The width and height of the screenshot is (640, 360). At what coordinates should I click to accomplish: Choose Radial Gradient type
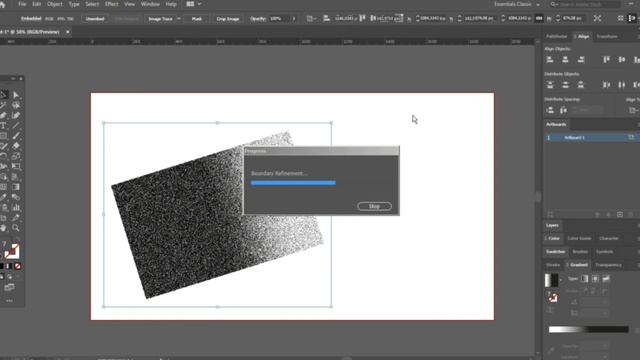(x=596, y=279)
